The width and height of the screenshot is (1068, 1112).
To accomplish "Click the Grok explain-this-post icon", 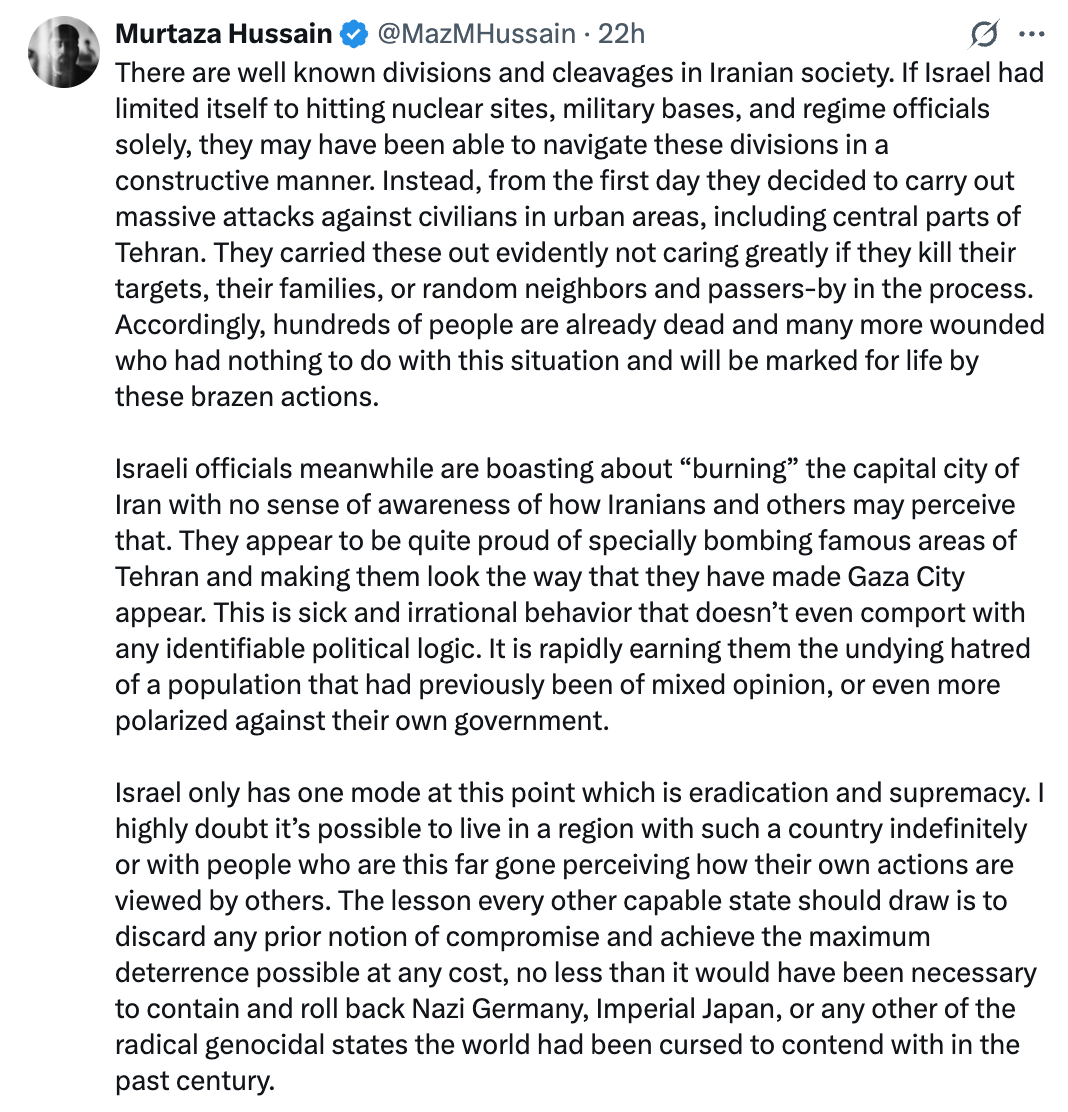I will tap(984, 33).
